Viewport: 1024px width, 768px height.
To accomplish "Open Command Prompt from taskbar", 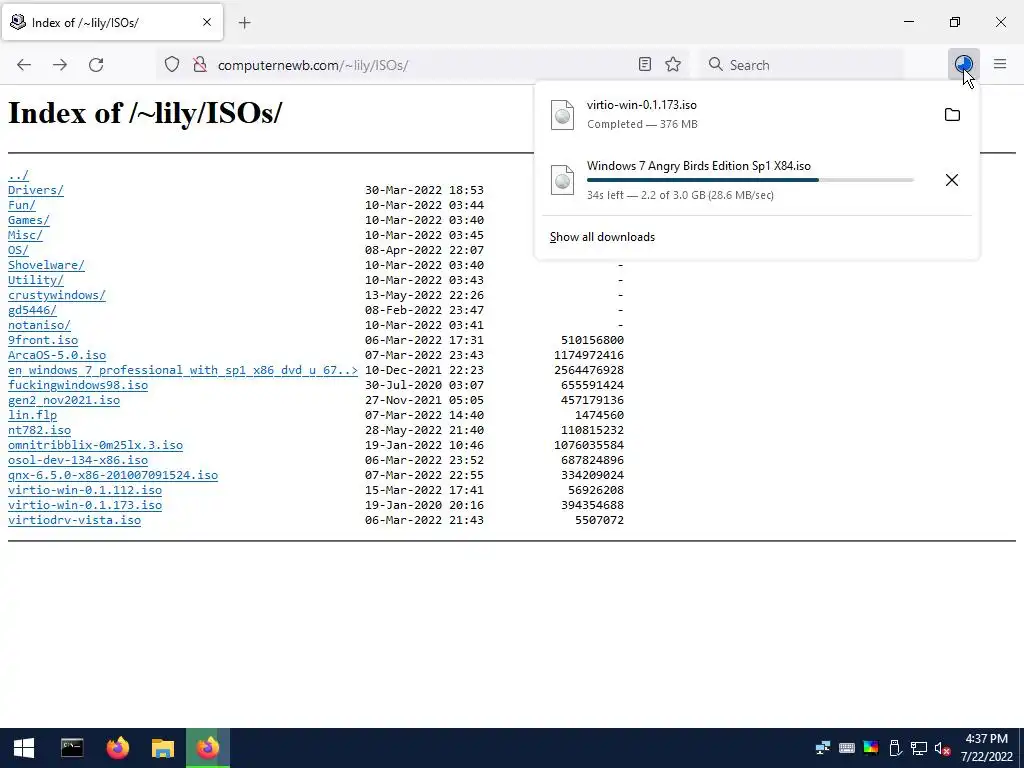I will coord(72,748).
